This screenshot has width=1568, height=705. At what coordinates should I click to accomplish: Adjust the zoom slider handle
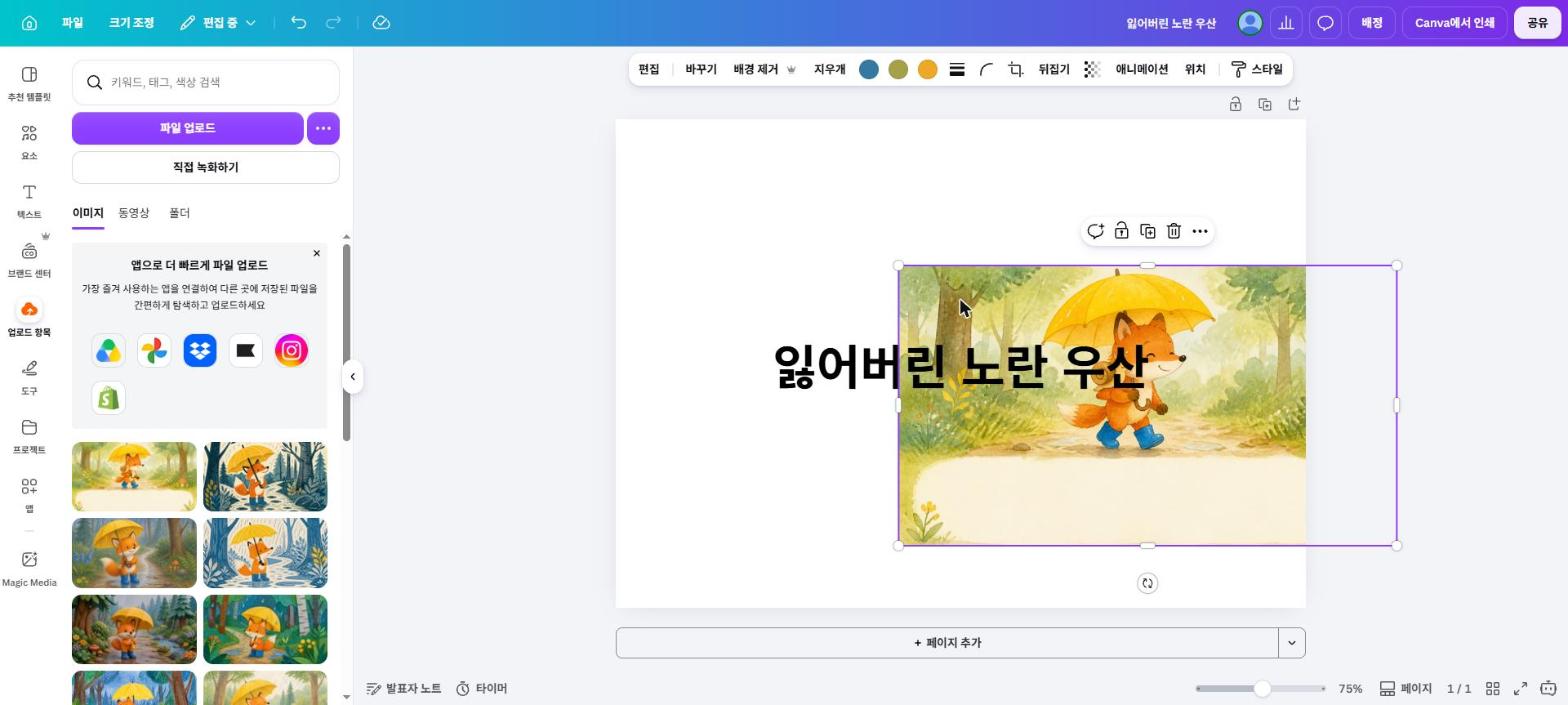point(1262,688)
